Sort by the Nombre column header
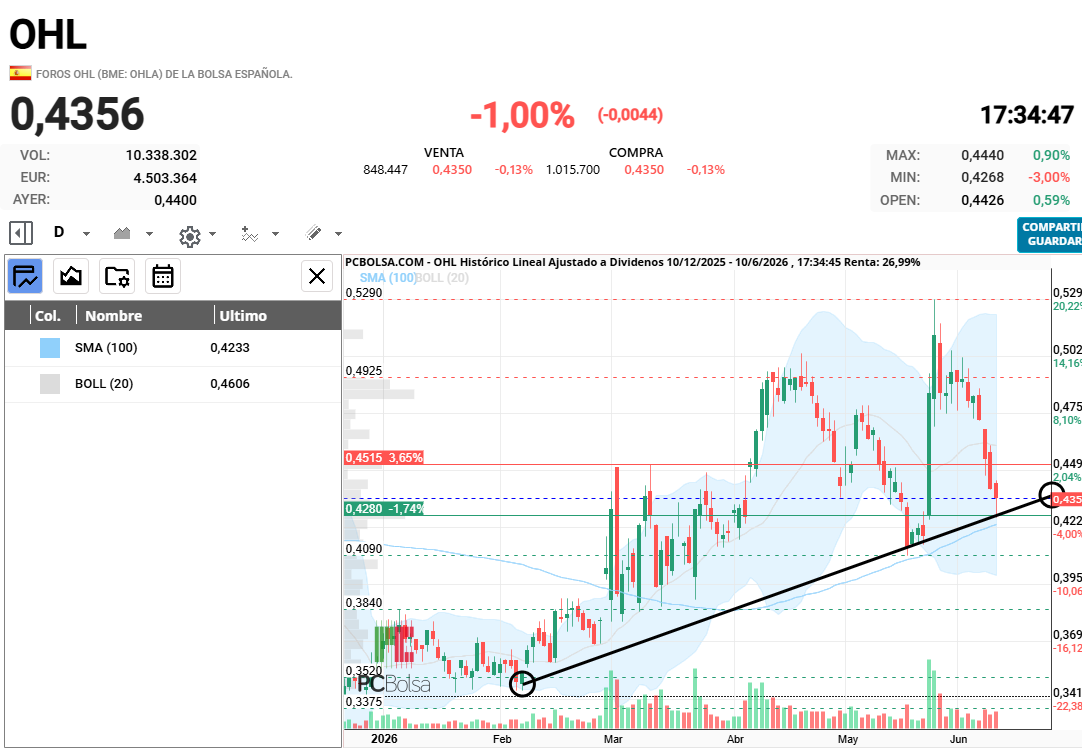Image resolution: width=1082 pixels, height=748 pixels. 113,316
